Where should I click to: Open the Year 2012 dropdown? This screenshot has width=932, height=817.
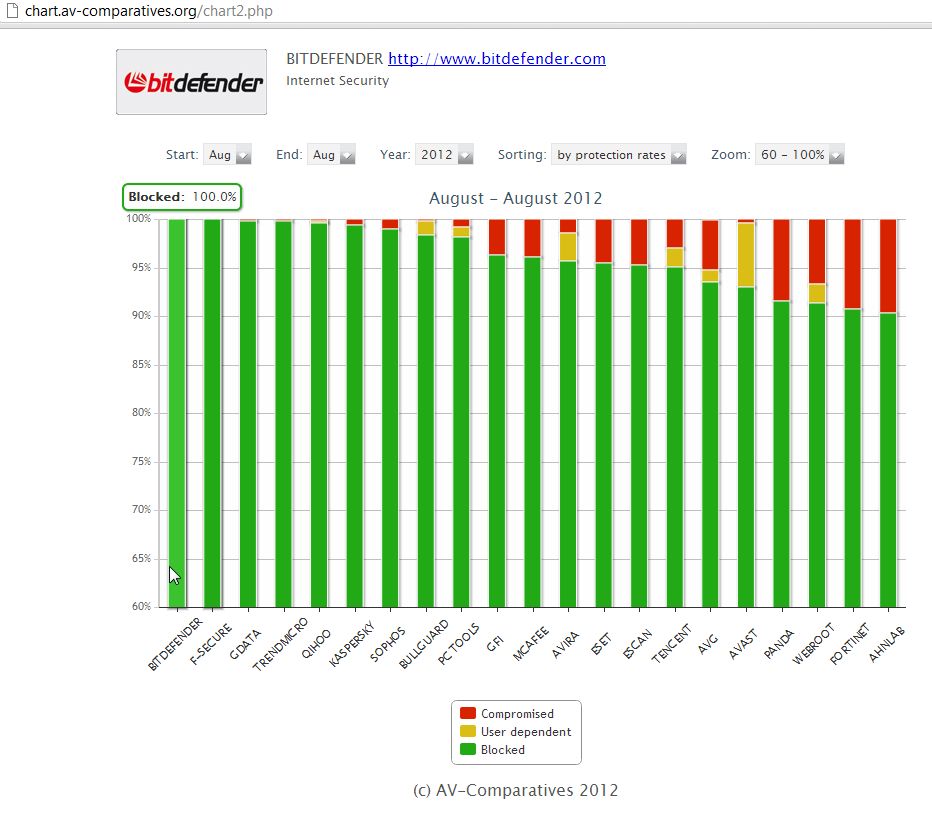[x=444, y=154]
